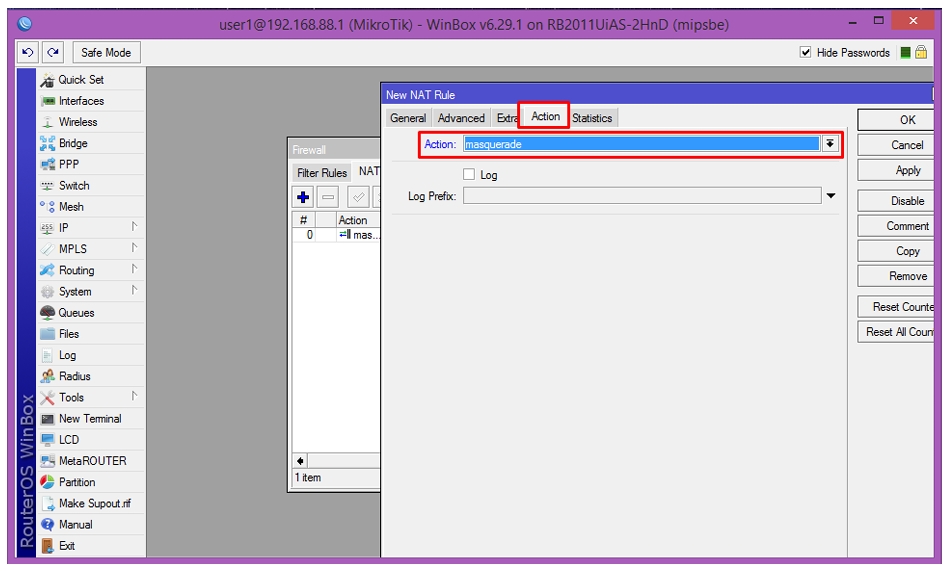
Task: Launch New Terminal from sidebar
Action: (90, 419)
